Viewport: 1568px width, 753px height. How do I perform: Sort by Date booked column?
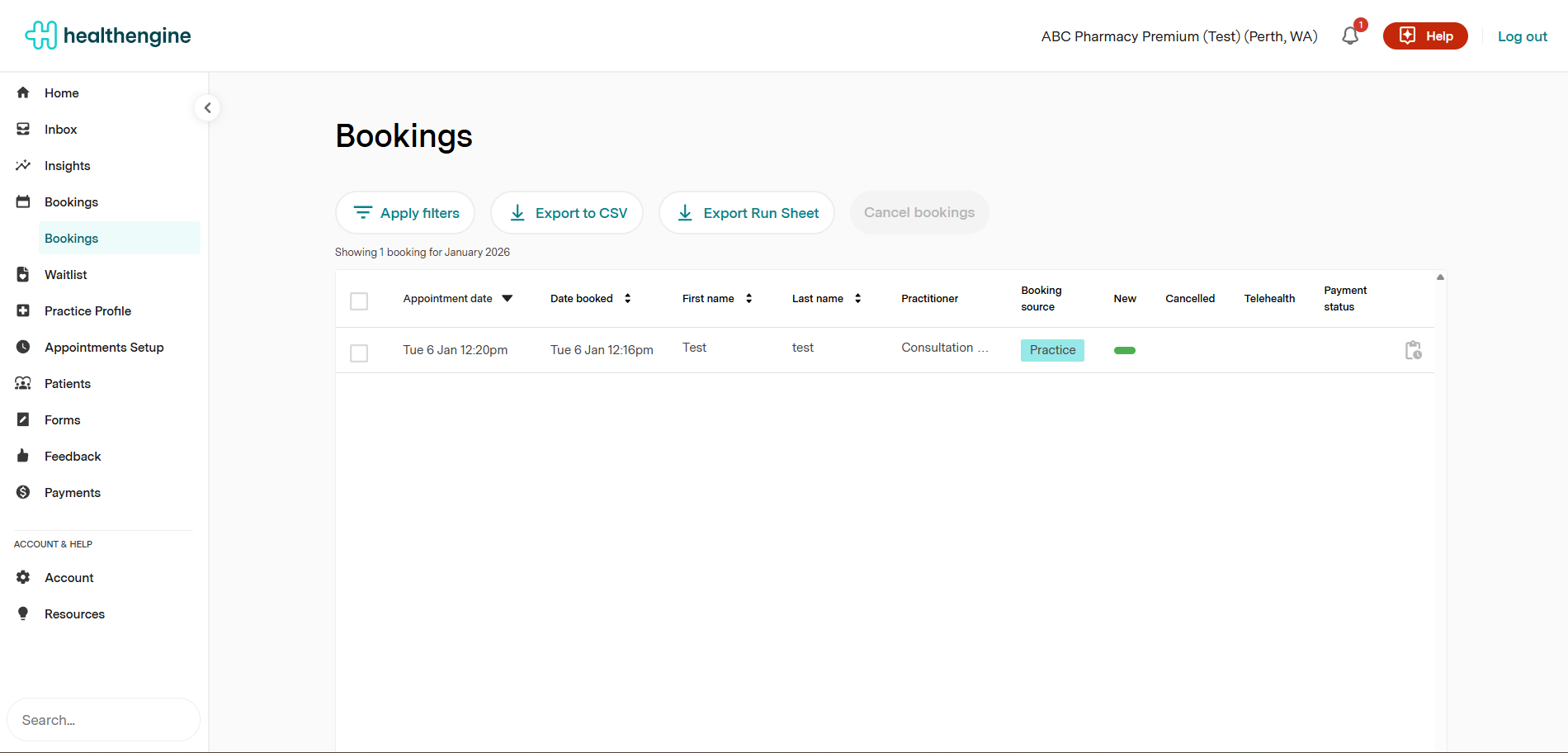pos(627,299)
